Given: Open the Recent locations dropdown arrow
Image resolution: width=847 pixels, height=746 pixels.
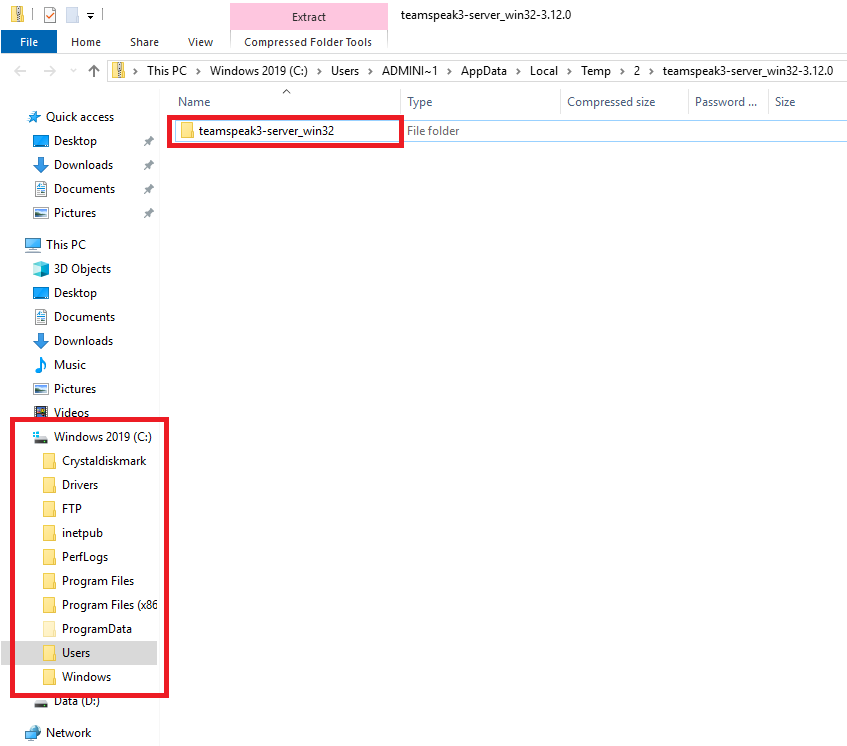Looking at the screenshot, I should point(73,71).
